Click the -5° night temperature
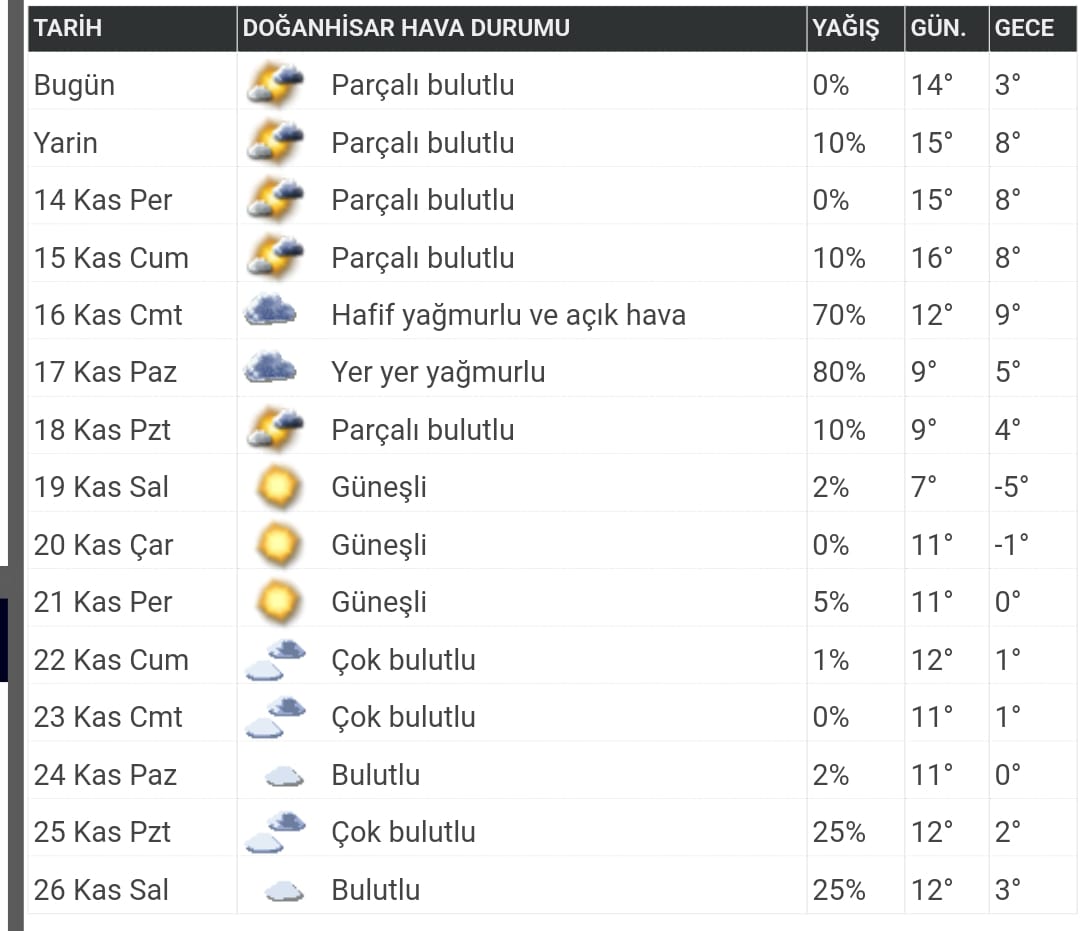Screen dimensions: 1080x931 click(x=1011, y=487)
